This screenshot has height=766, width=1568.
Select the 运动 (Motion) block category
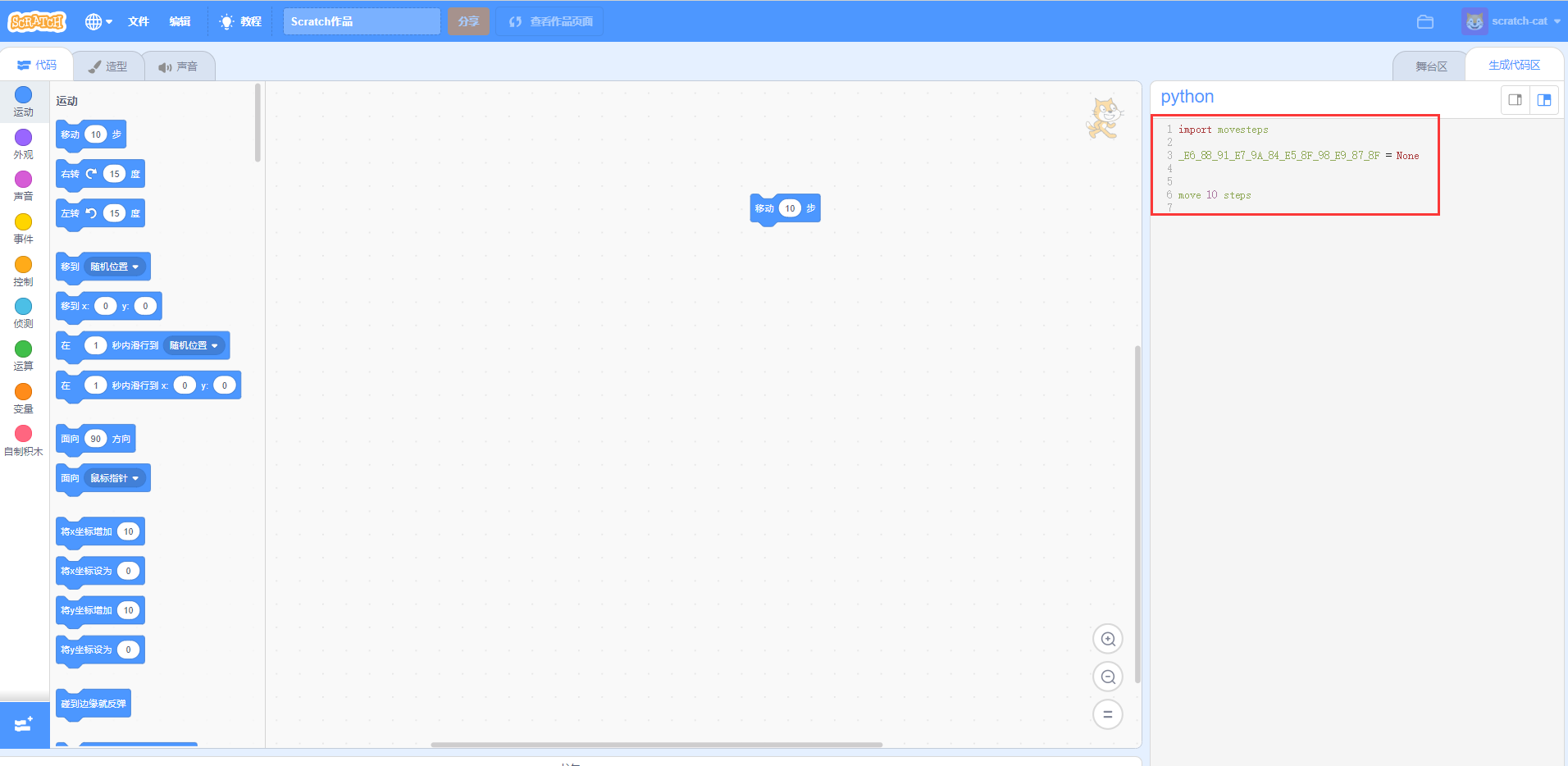click(23, 100)
